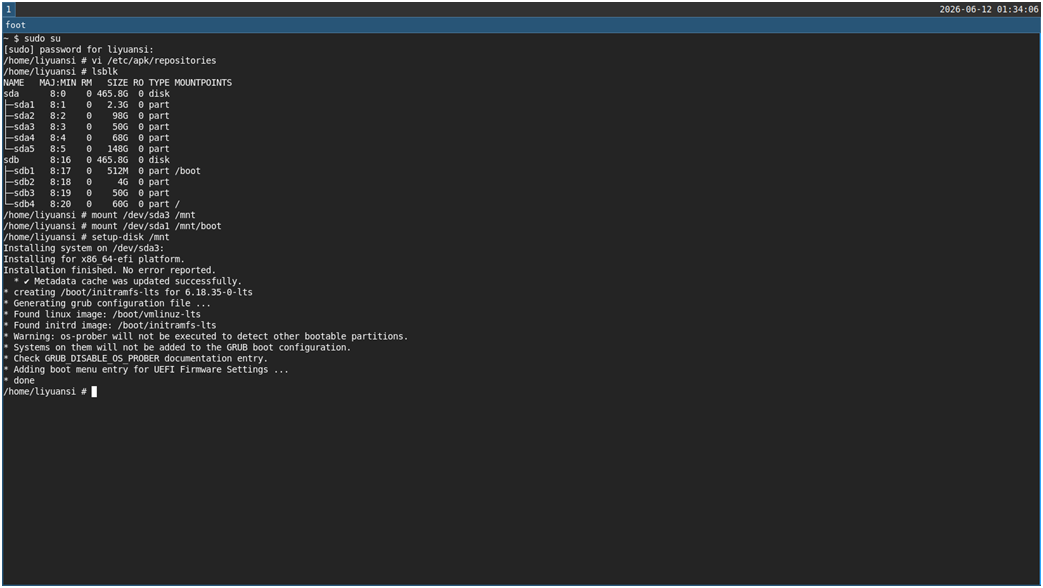Click the sdb4 60G root partition row

pos(92,204)
